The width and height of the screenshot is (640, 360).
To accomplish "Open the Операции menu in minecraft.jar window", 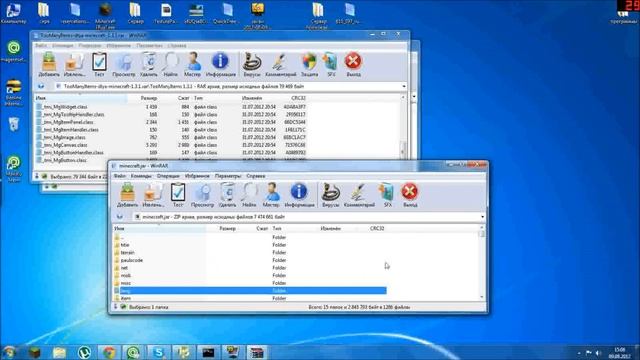I will pos(168,176).
